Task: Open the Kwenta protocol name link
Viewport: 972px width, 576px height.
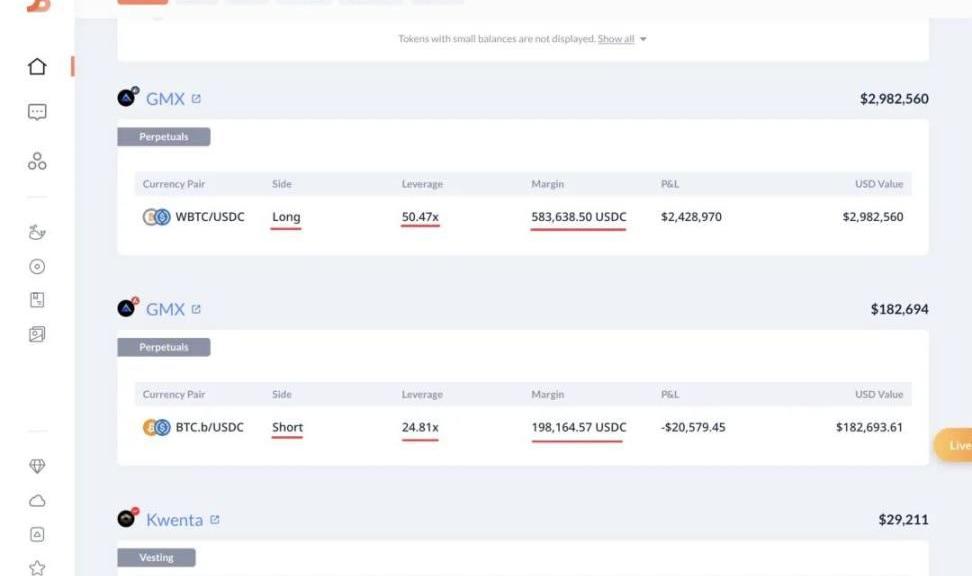Action: coord(174,520)
